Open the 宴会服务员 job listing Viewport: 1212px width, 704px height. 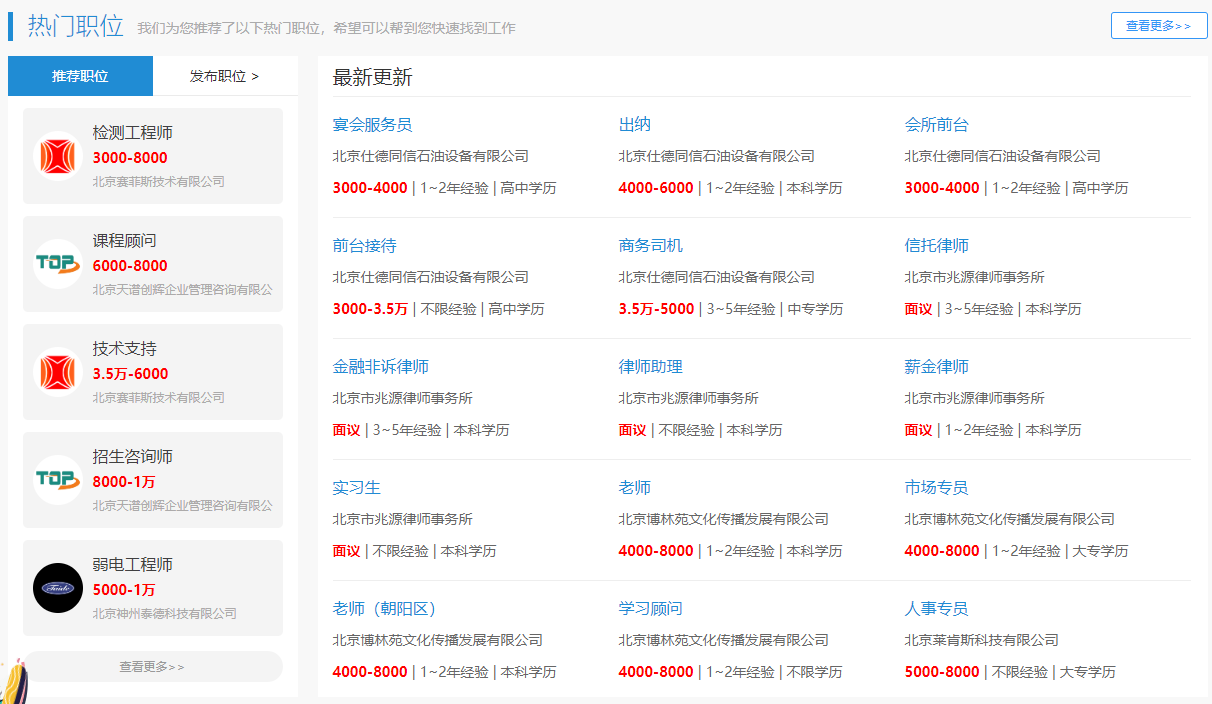(x=372, y=125)
